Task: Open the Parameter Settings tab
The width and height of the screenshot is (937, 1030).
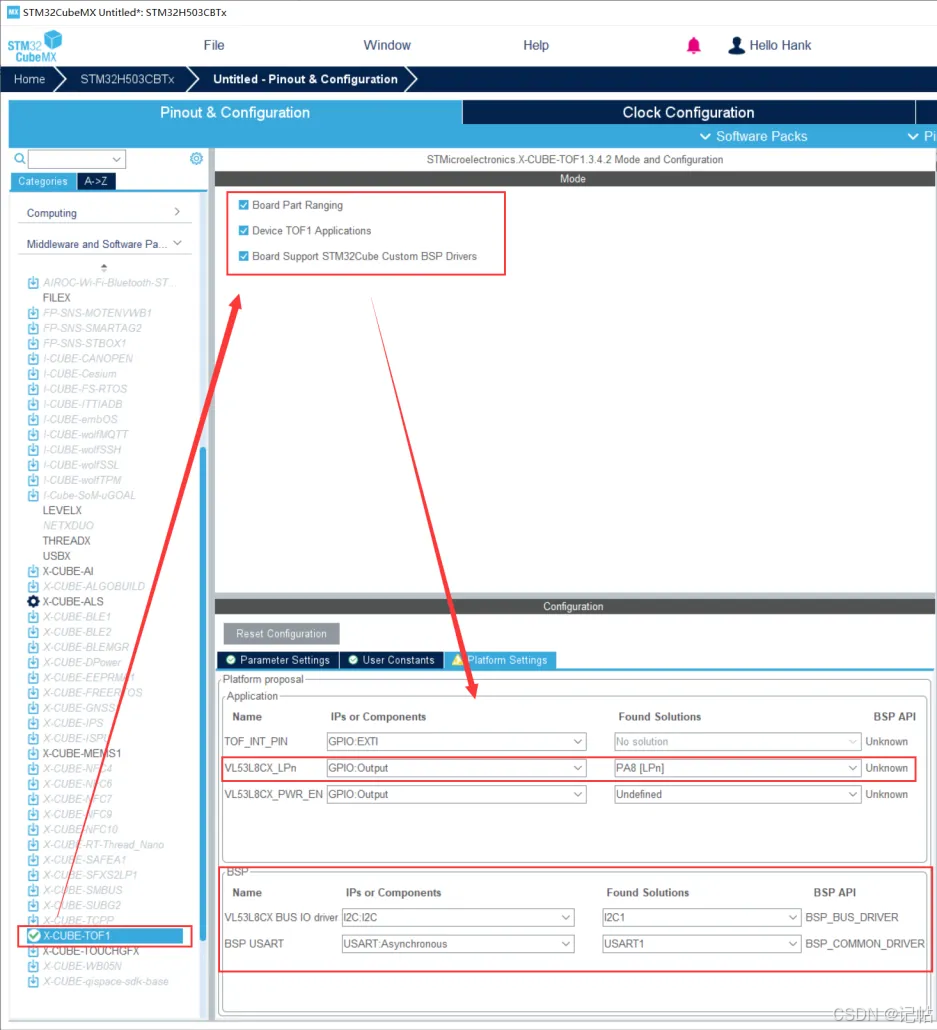Action: pyautogui.click(x=278, y=660)
